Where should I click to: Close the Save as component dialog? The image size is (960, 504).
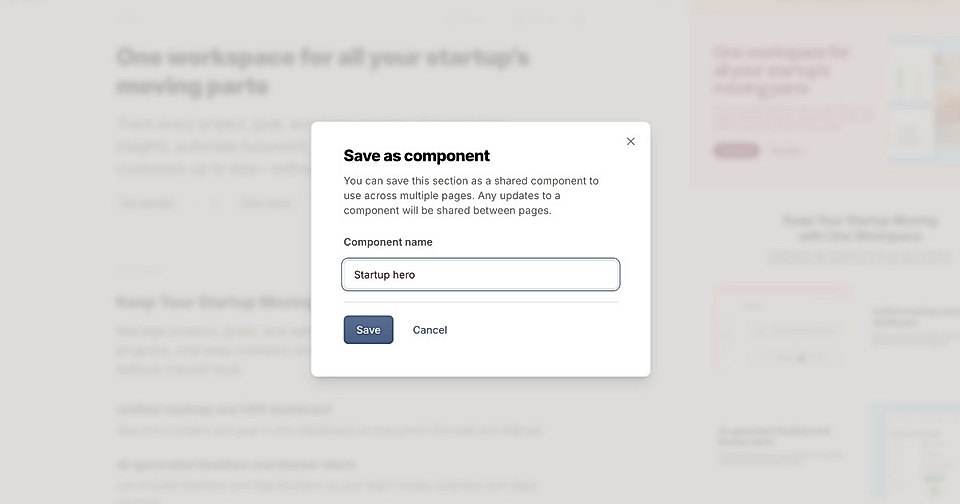(630, 141)
